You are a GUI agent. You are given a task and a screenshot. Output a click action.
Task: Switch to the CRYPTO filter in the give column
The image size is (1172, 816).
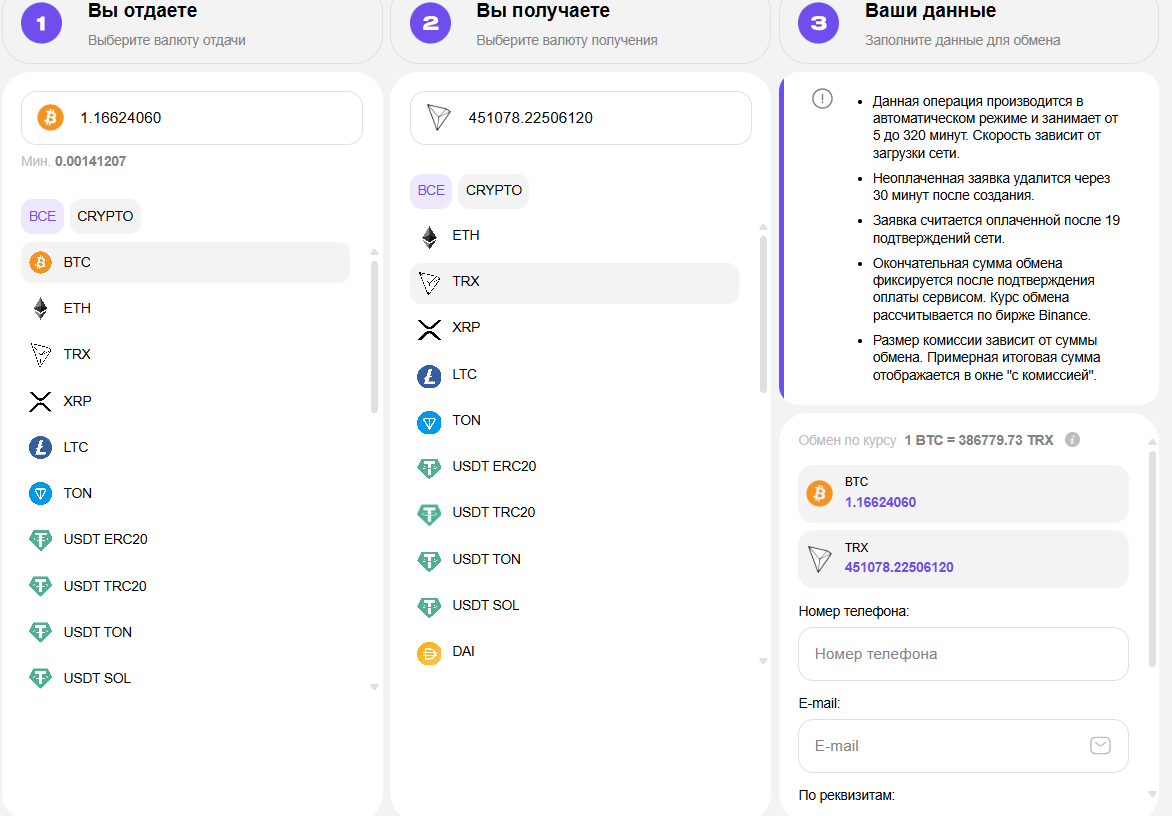[105, 216]
